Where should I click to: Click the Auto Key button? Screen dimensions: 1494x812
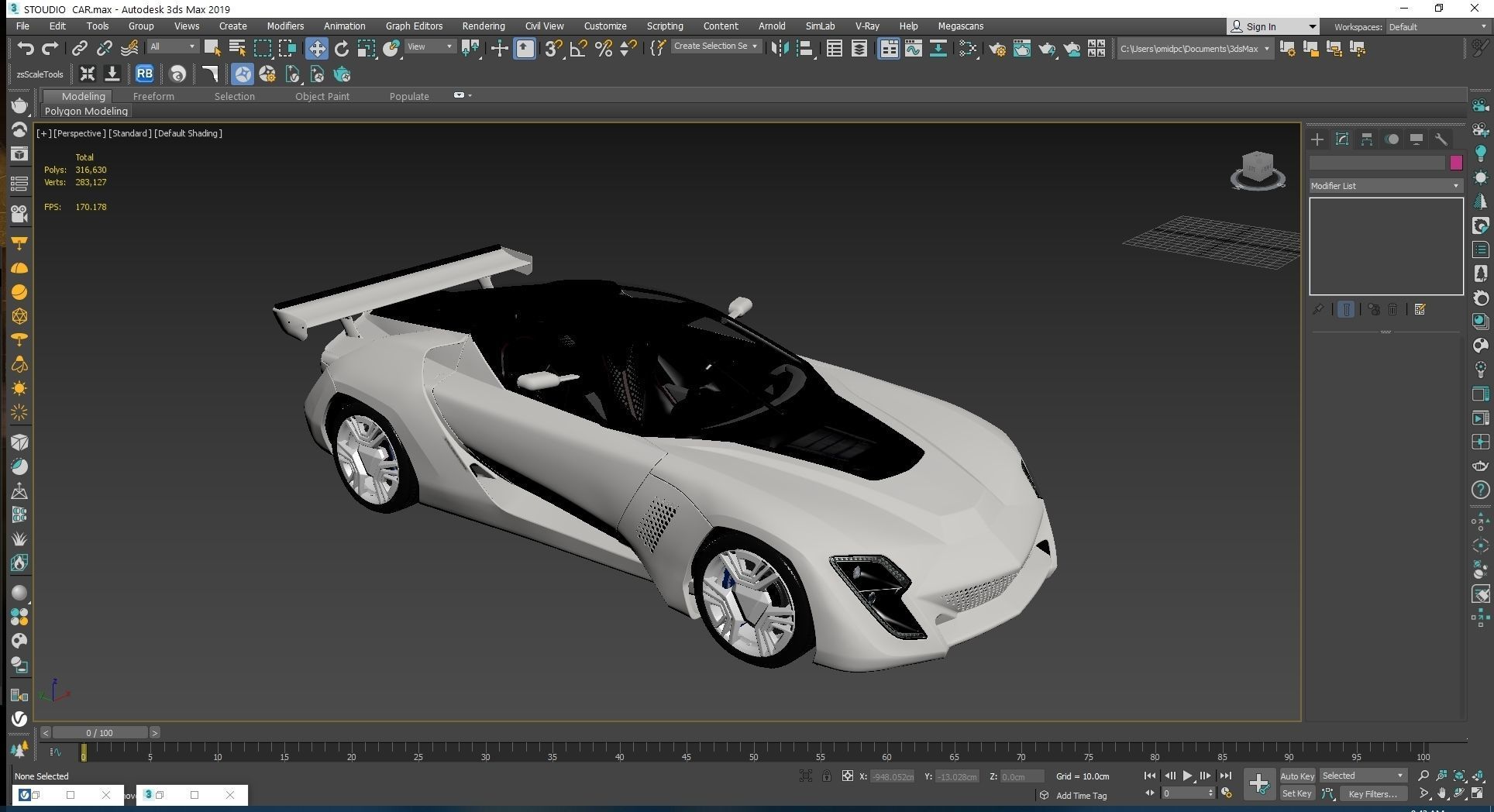coord(1297,776)
